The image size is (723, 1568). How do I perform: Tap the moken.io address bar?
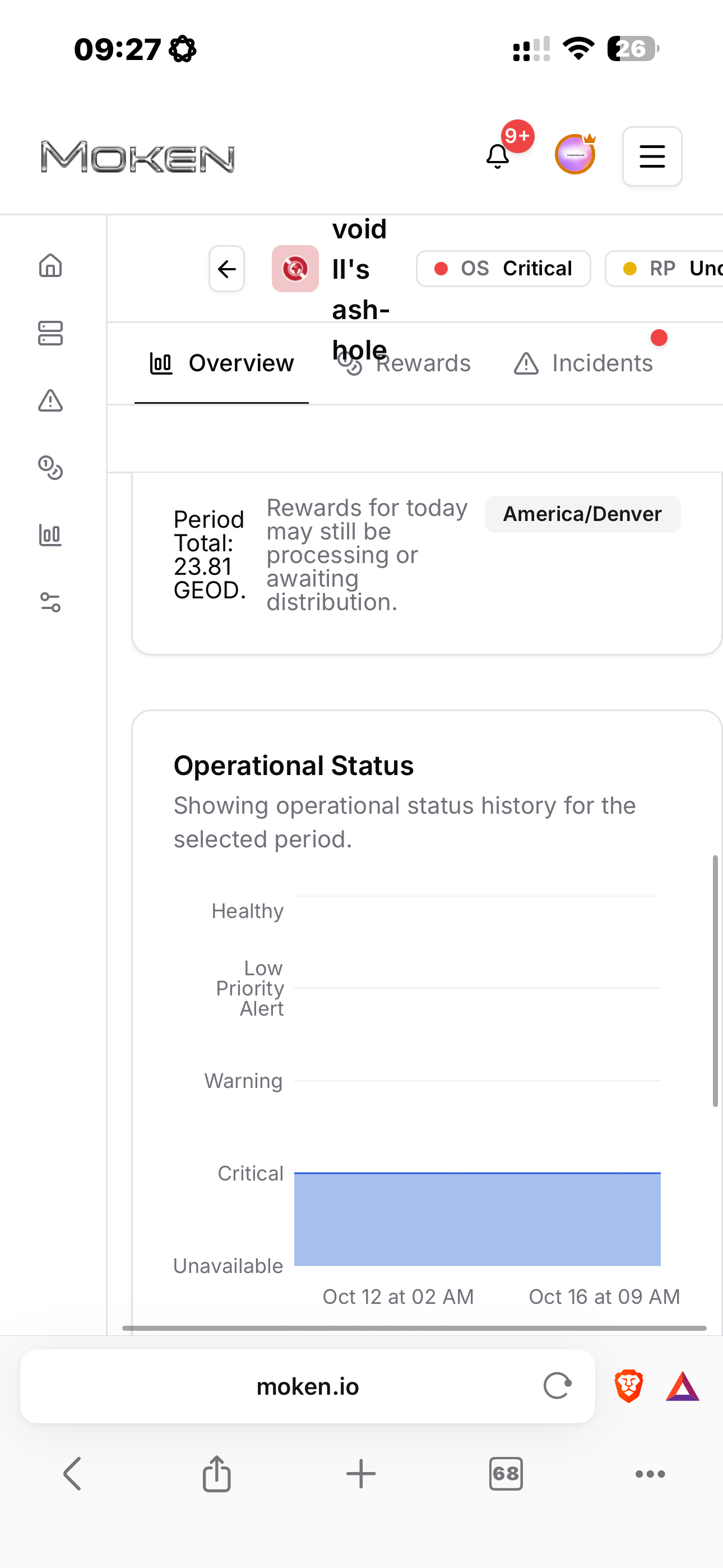pos(307,1387)
